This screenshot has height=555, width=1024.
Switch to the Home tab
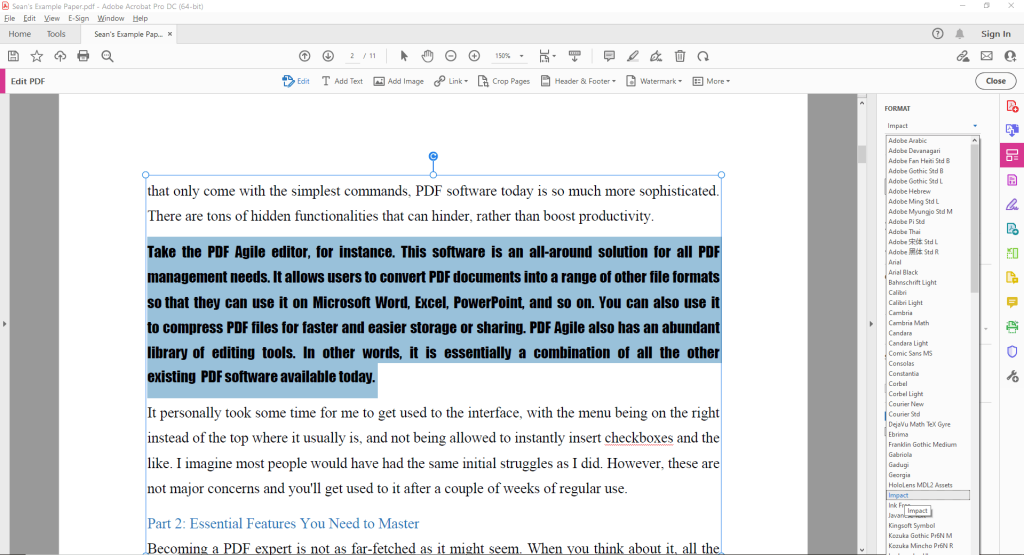[x=20, y=34]
